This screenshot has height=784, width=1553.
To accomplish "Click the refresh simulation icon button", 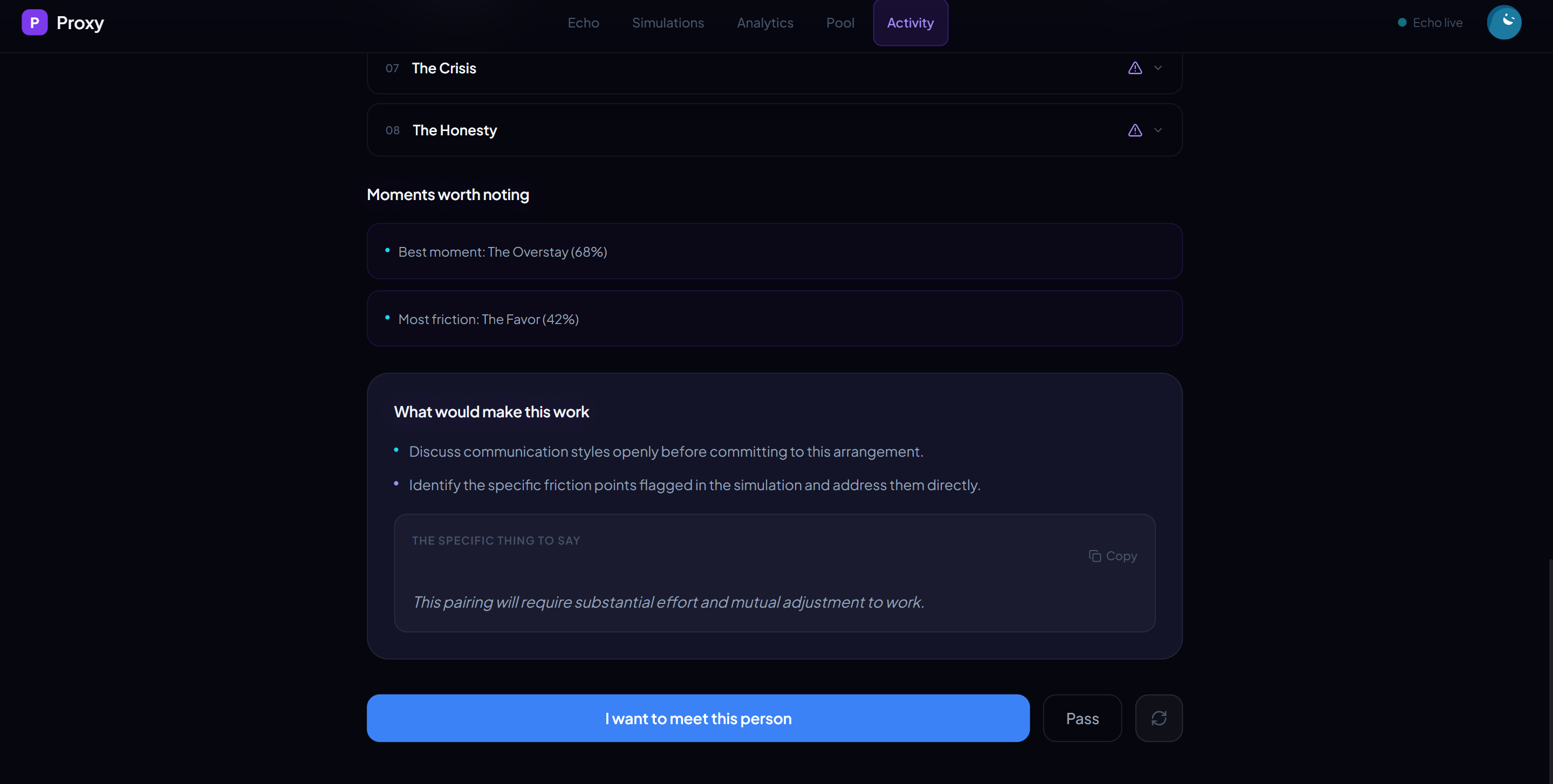I will coord(1158,718).
